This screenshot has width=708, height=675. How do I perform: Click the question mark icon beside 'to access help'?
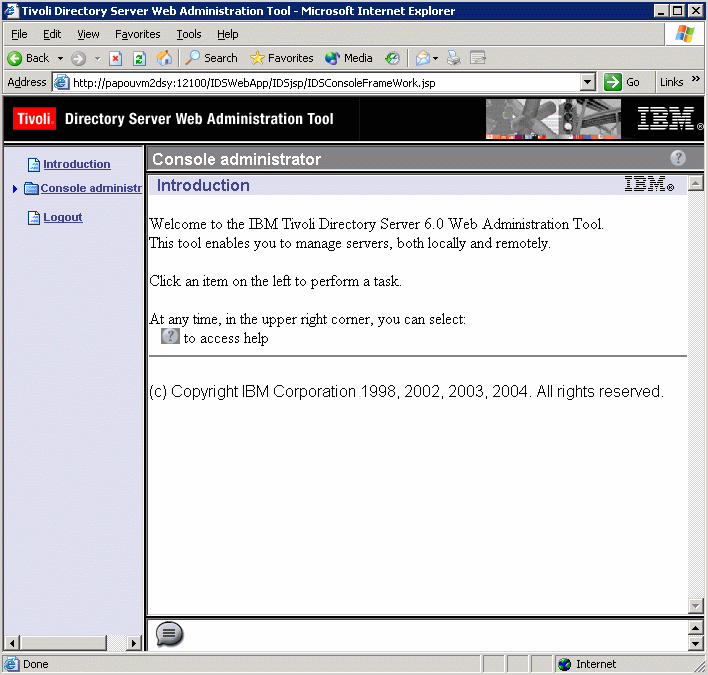pyautogui.click(x=170, y=336)
